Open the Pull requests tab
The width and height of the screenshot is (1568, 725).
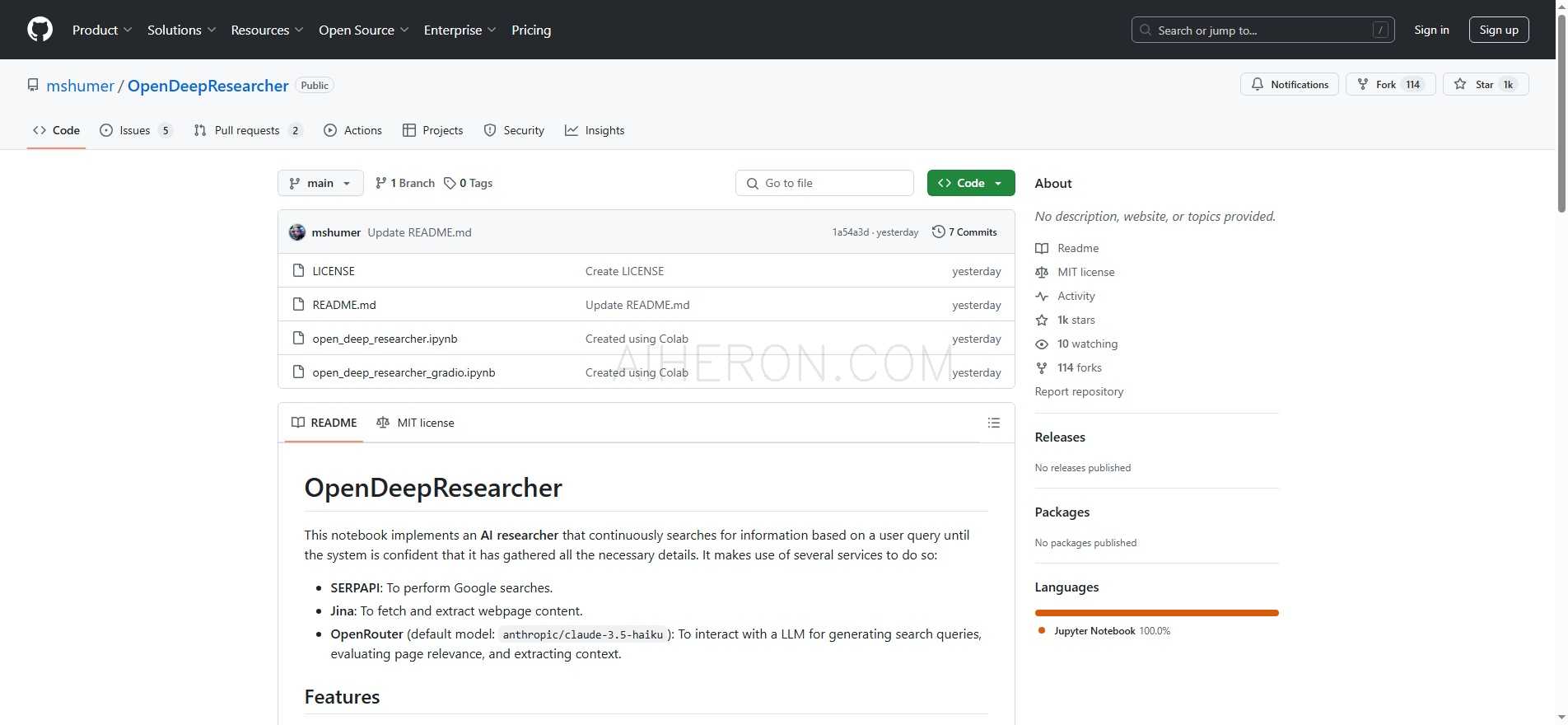coord(248,130)
